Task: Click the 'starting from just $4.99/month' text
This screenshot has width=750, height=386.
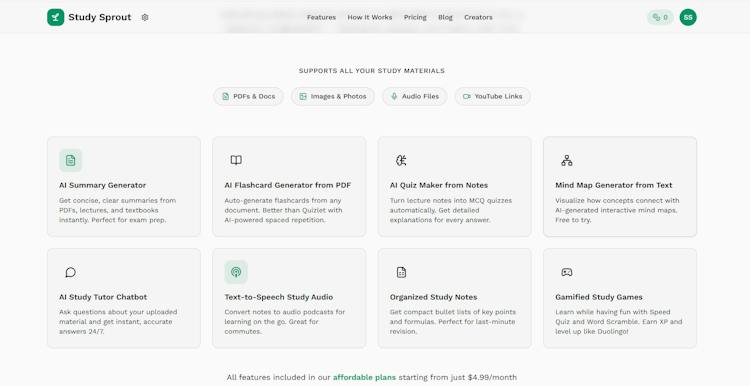Action: tap(458, 377)
